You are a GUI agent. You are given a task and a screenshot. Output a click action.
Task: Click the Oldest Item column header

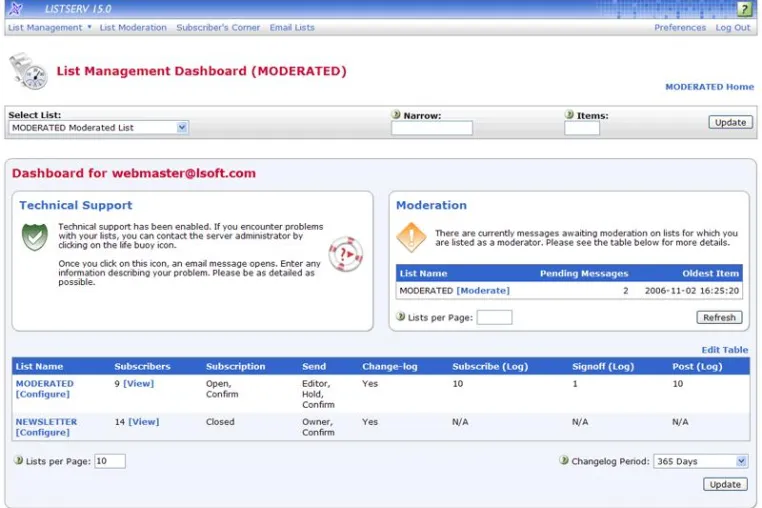pos(710,274)
